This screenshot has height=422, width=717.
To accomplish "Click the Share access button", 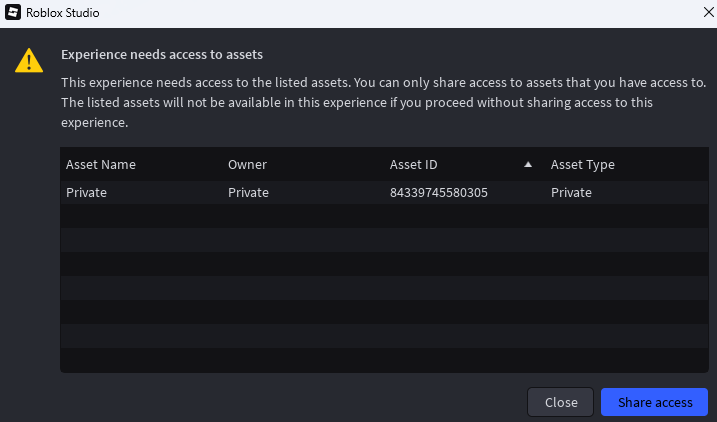I will pos(654,402).
